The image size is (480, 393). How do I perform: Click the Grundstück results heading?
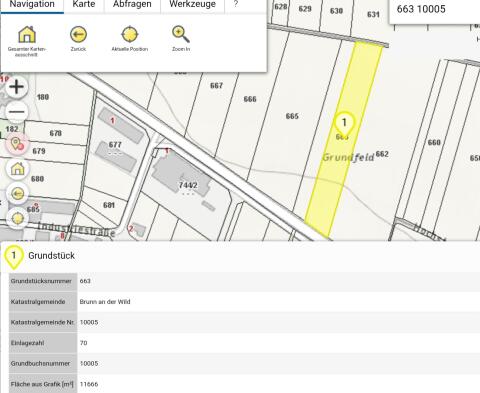(51, 256)
